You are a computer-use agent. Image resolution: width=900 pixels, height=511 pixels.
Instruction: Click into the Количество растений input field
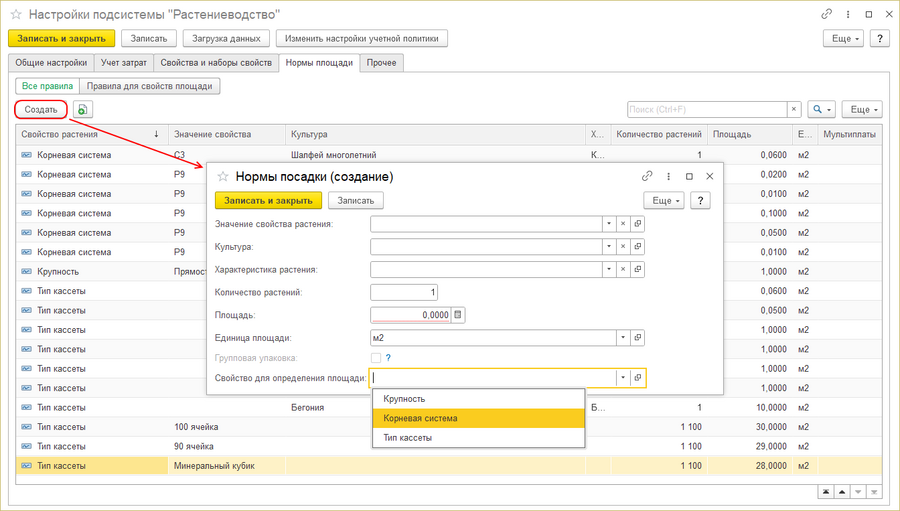pos(403,292)
